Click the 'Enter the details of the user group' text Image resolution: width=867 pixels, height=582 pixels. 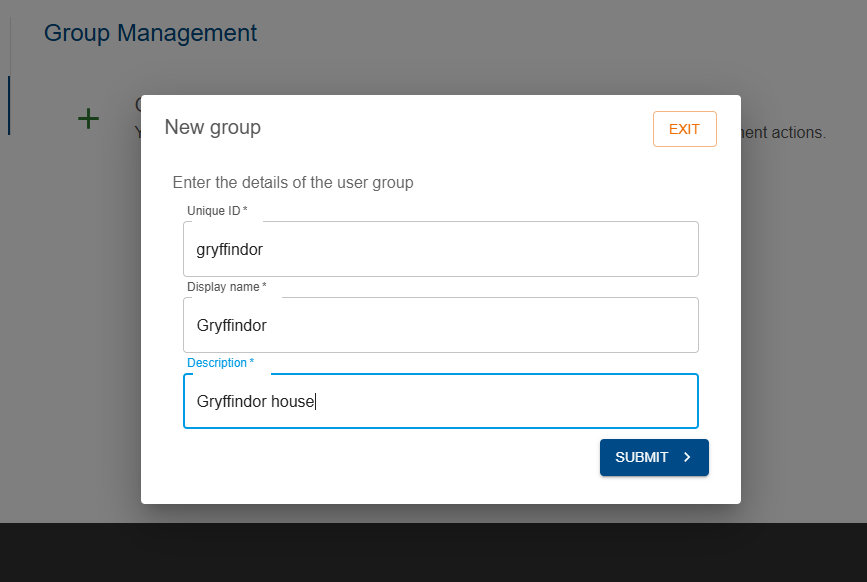pos(293,182)
